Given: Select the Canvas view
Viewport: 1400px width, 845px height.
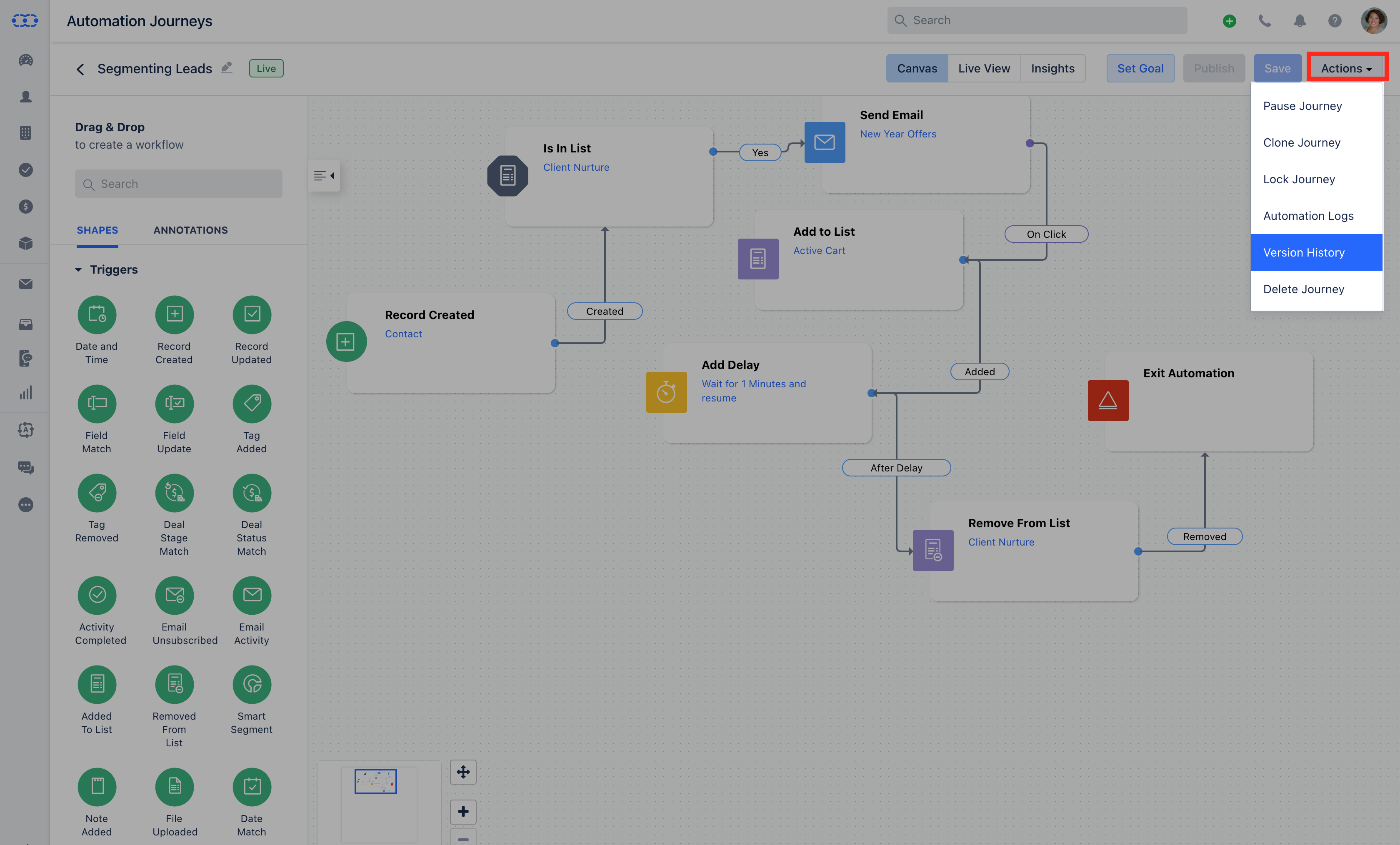Looking at the screenshot, I should click(x=917, y=68).
